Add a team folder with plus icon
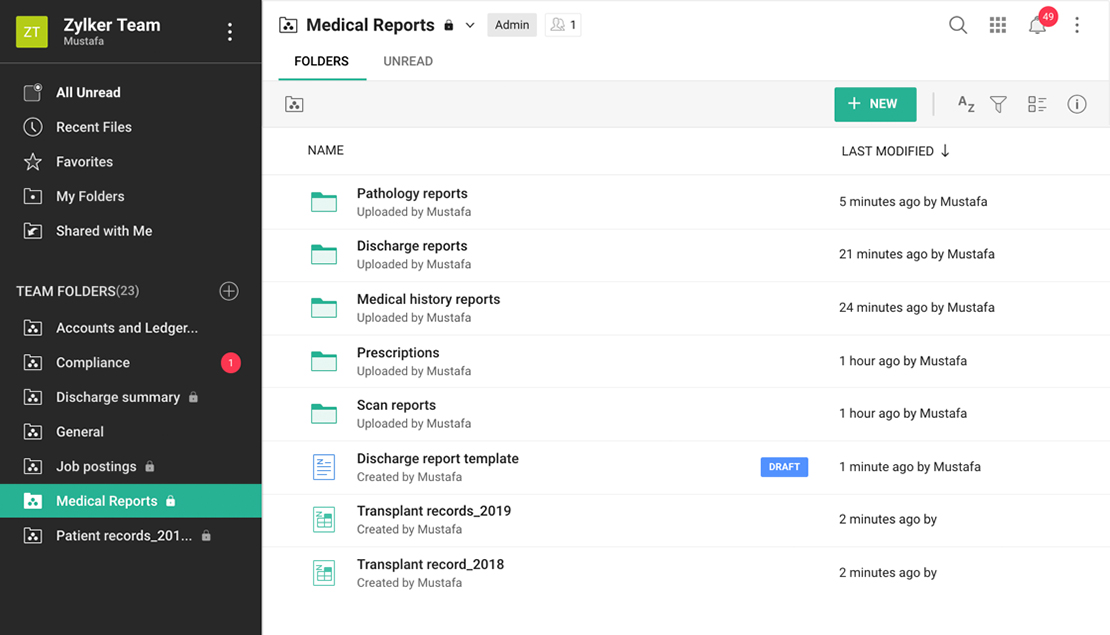Viewport: 1110px width, 635px height. click(229, 291)
